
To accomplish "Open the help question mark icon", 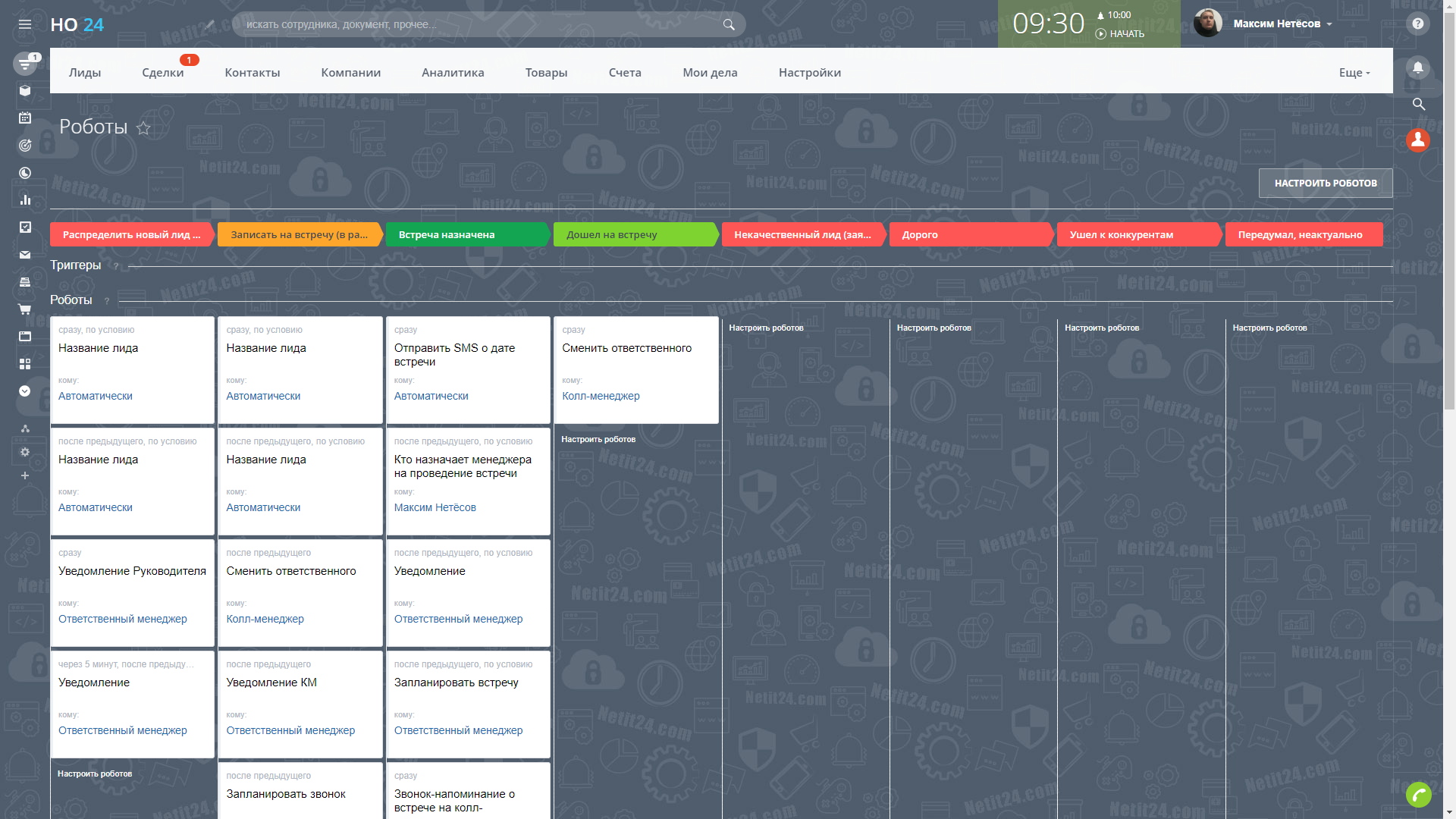I will [1417, 24].
